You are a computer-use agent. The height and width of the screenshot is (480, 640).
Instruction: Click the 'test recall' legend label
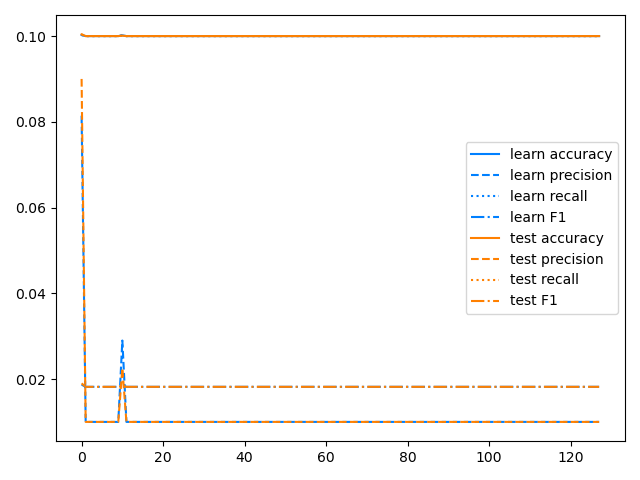[x=544, y=279]
